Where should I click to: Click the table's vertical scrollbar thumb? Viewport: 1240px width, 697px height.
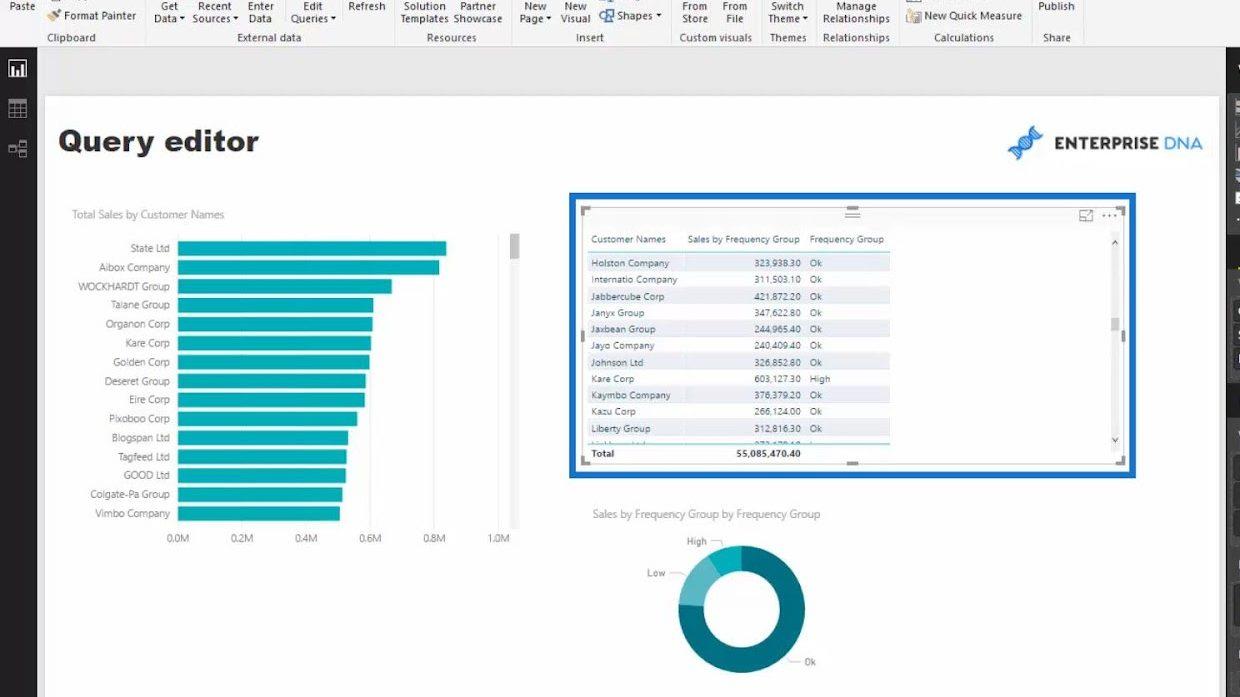click(x=1116, y=325)
